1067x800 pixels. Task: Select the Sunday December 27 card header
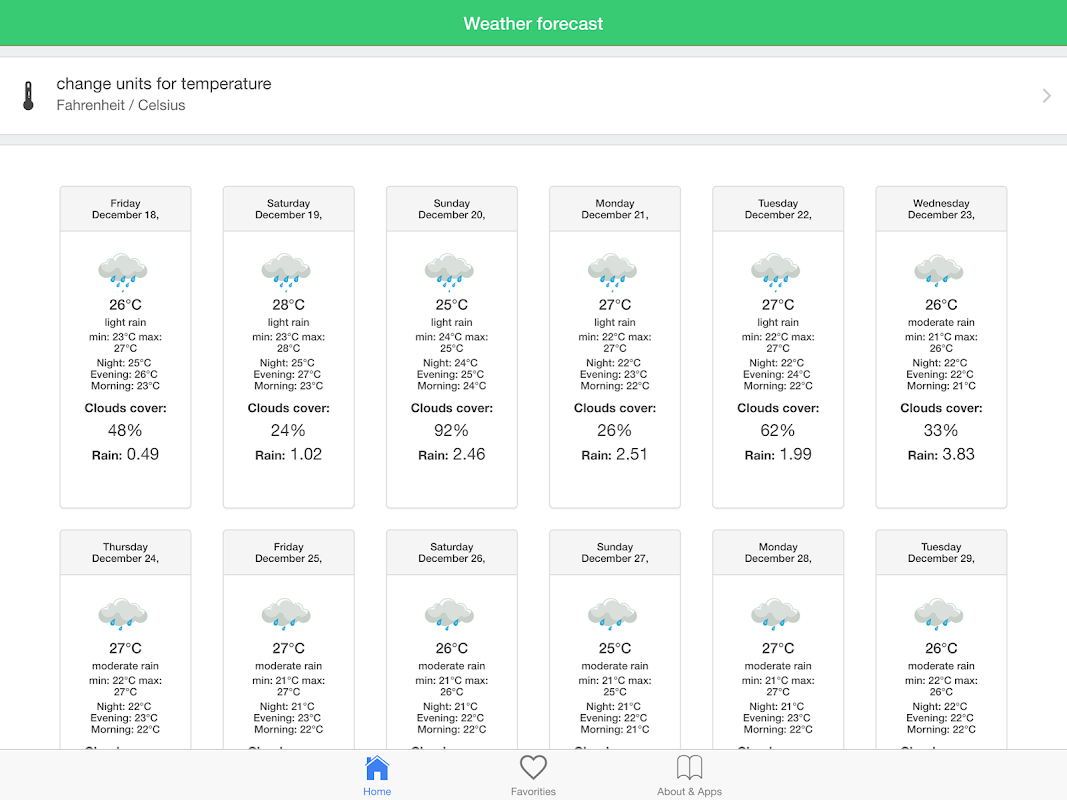(615, 552)
